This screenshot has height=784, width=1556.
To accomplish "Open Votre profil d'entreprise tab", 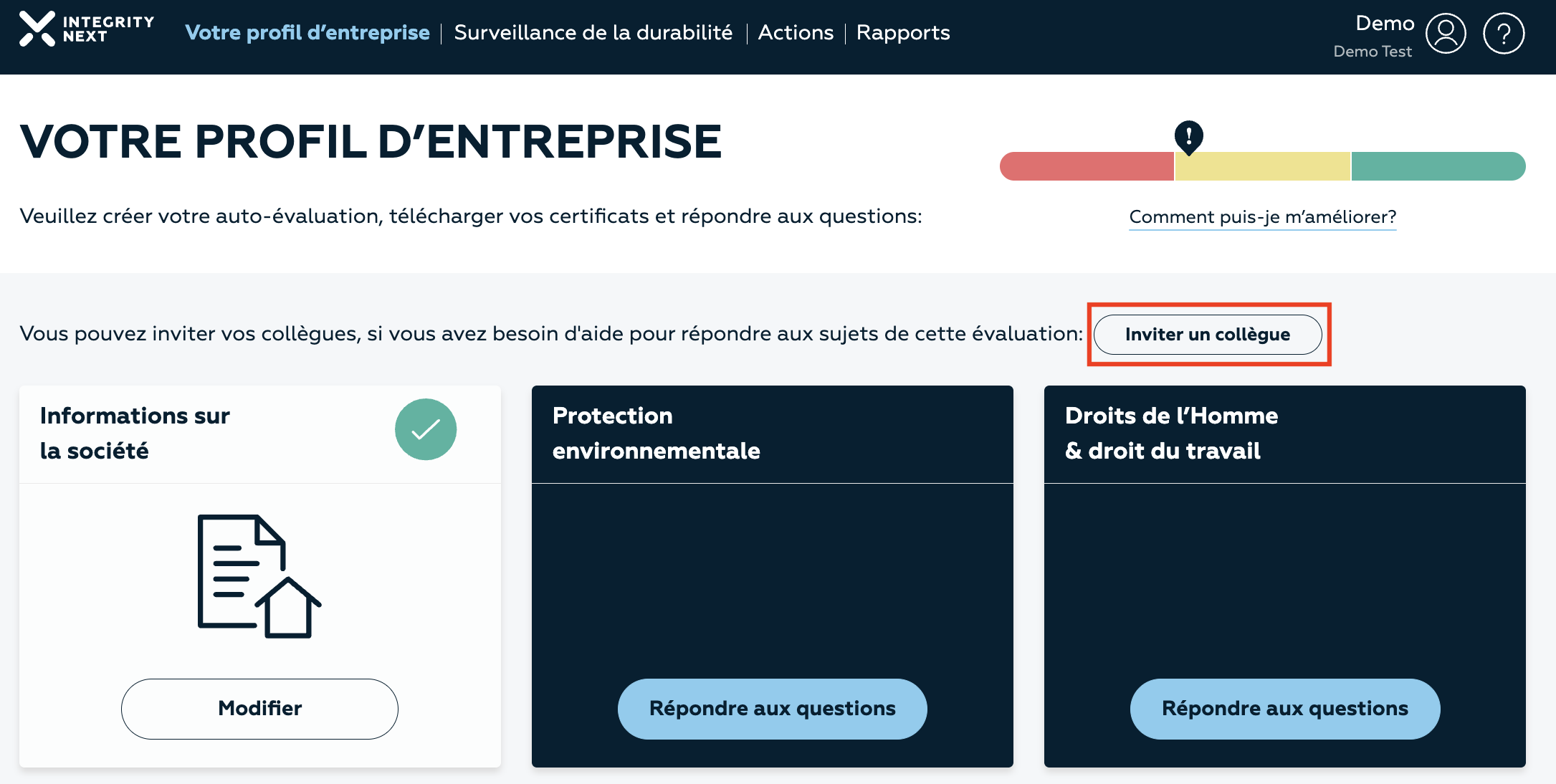I will (x=307, y=33).
